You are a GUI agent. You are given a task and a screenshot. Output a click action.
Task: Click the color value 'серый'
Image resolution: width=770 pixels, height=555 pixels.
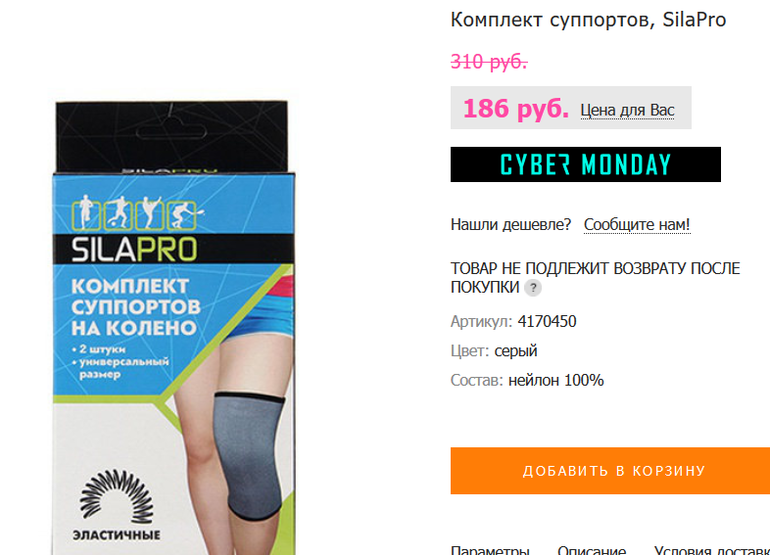tap(516, 351)
